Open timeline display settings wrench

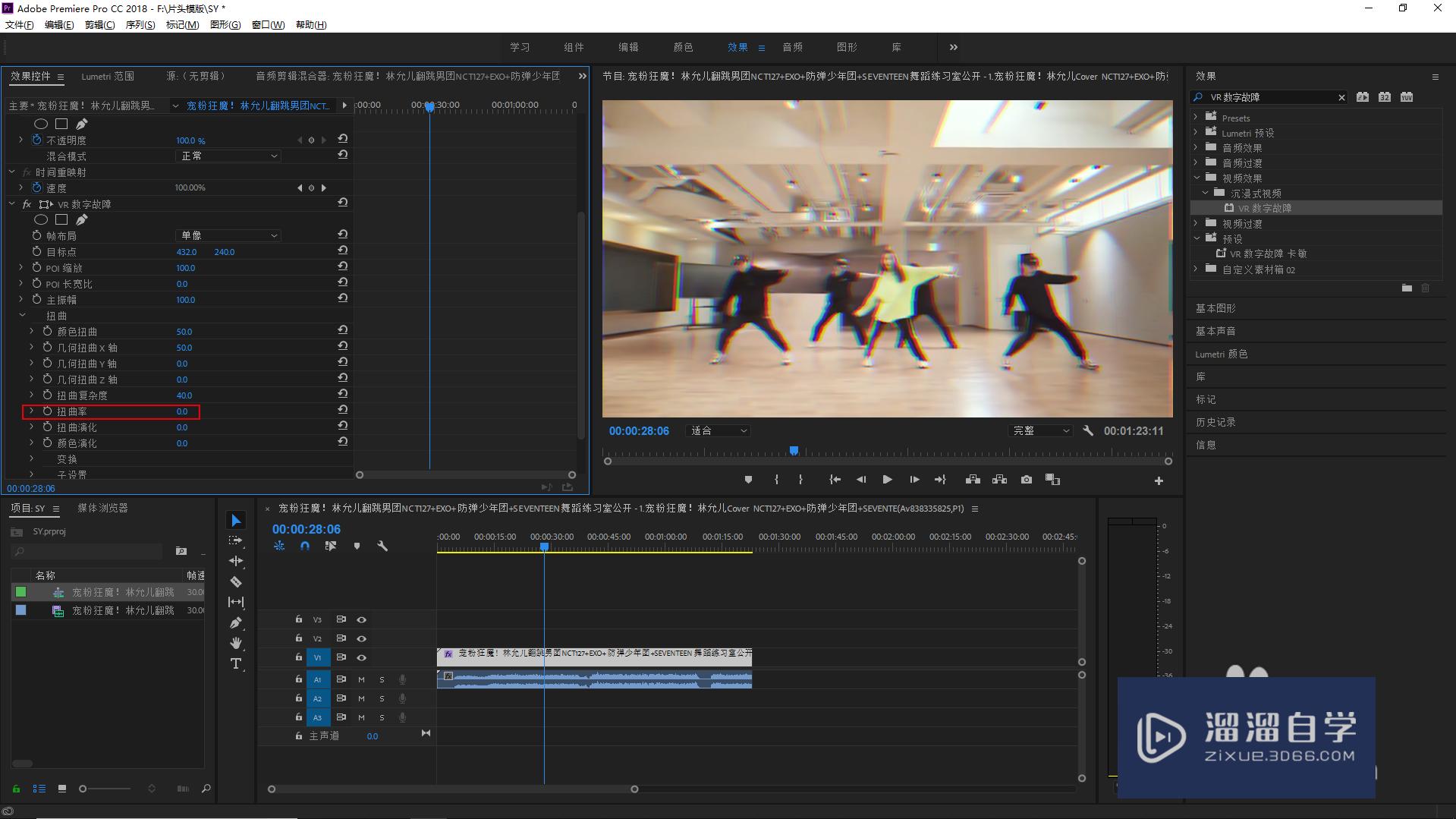pyautogui.click(x=382, y=546)
